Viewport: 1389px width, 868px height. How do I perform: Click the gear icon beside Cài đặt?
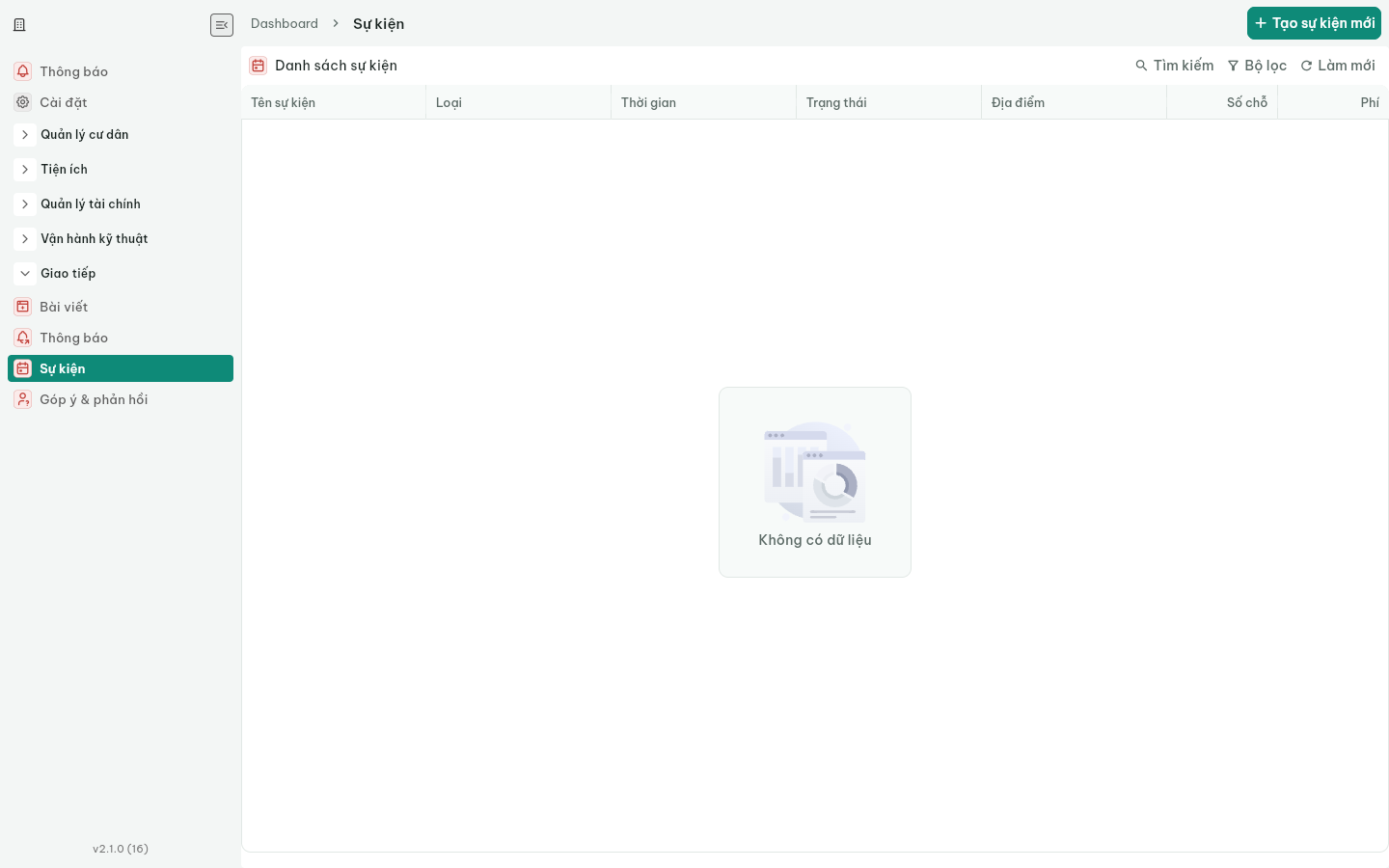click(x=23, y=102)
